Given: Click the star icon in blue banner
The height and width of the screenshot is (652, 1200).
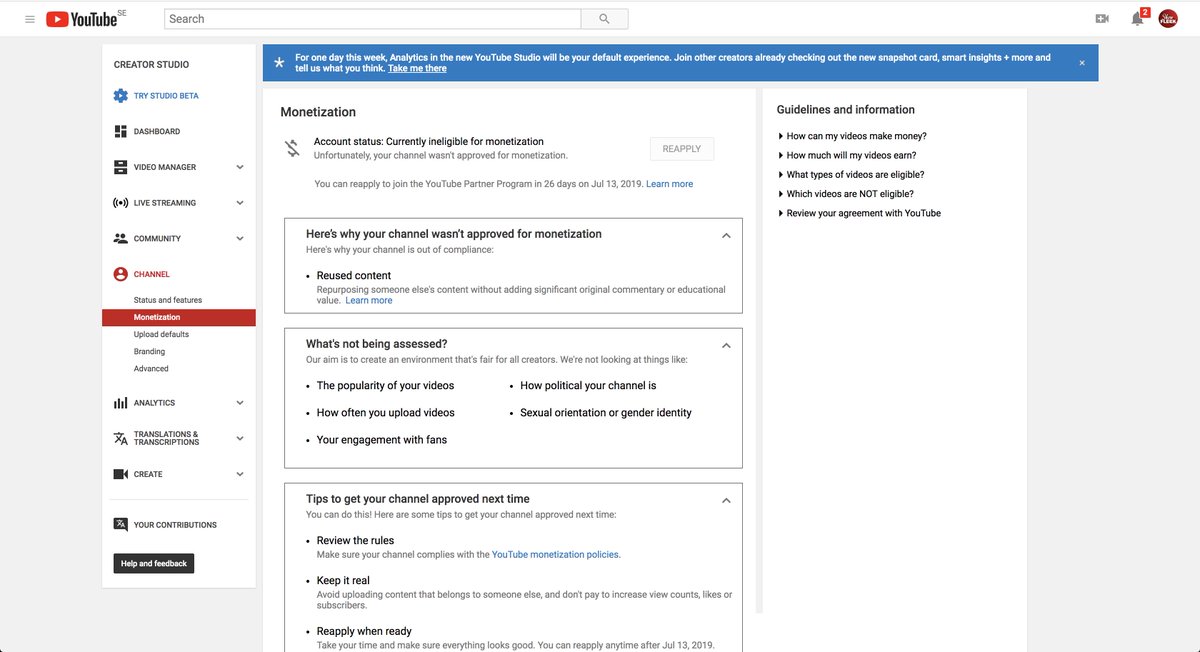Looking at the screenshot, I should coord(279,62).
